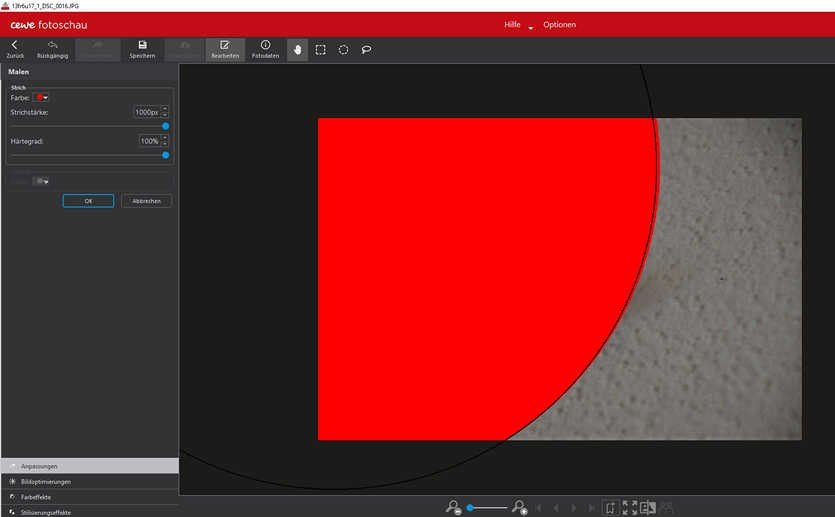The image size is (835, 517).
Task: Undo with the Rückgängig button
Action: point(52,49)
